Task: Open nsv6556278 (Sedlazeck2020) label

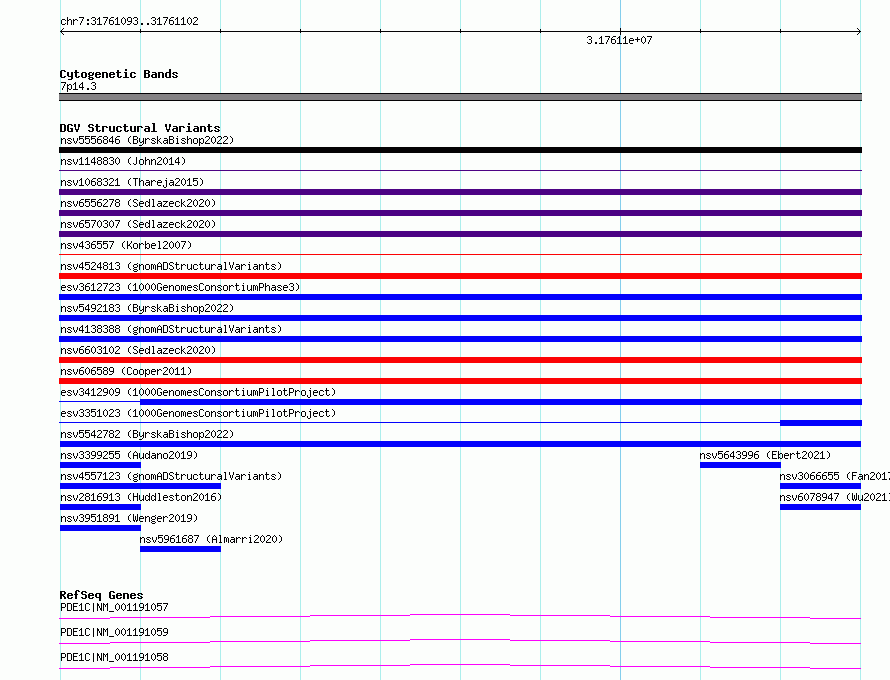Action: click(x=138, y=203)
